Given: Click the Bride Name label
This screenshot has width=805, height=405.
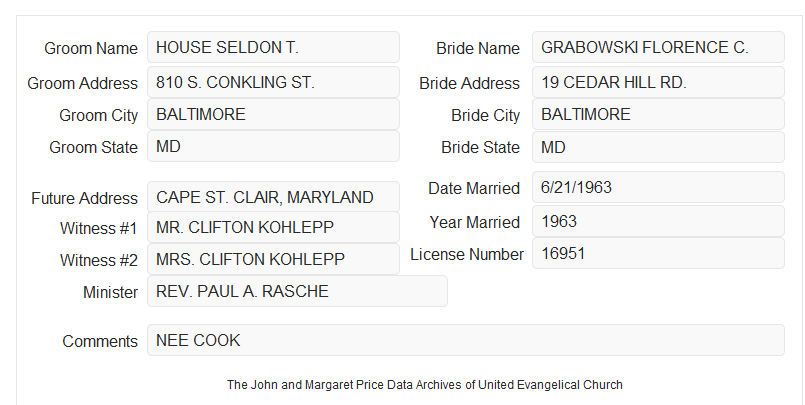Looking at the screenshot, I should pos(477,48).
